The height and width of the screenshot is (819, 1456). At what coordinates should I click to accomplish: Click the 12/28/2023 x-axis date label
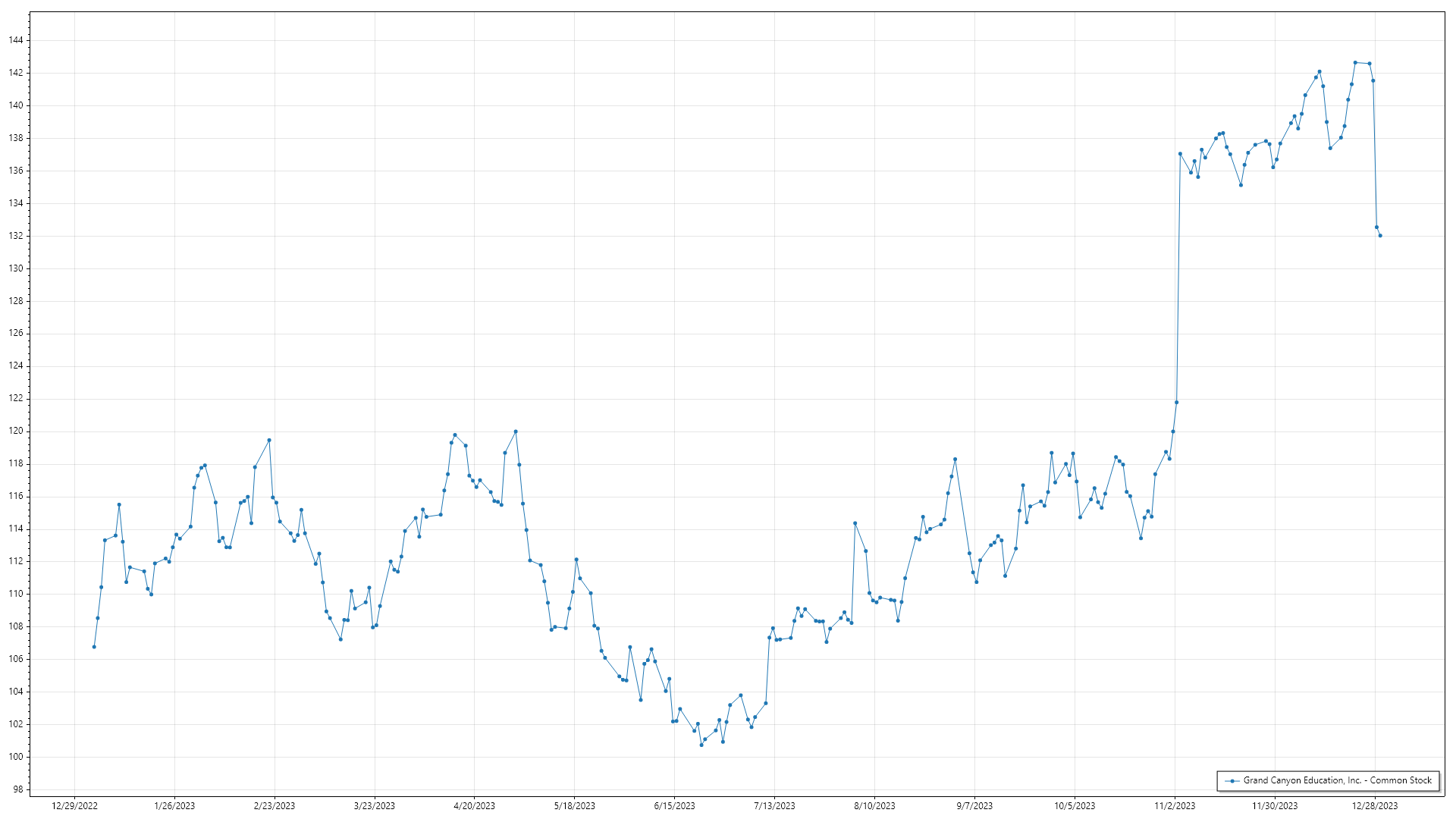click(x=1375, y=806)
